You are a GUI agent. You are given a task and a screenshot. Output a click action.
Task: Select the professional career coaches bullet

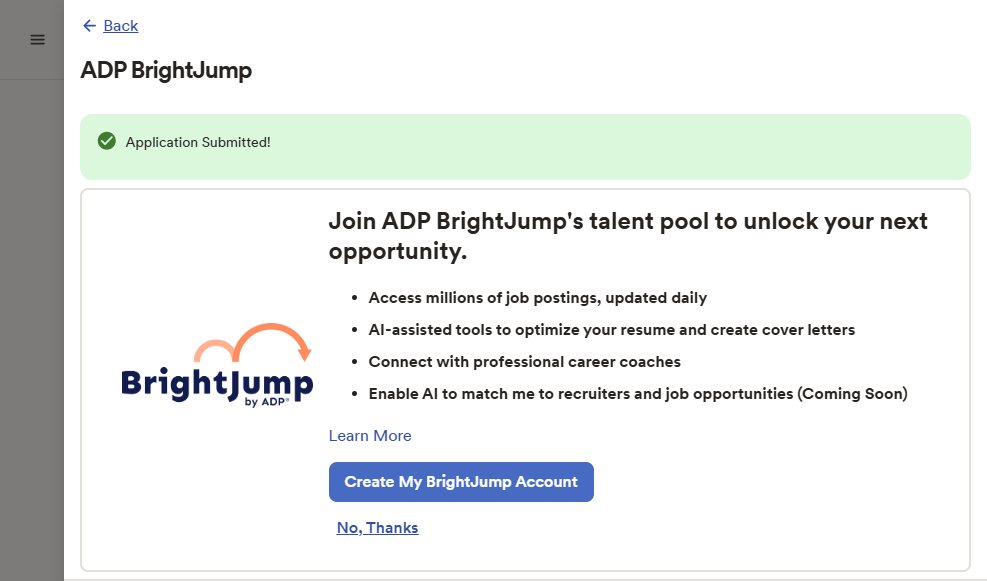coord(524,362)
